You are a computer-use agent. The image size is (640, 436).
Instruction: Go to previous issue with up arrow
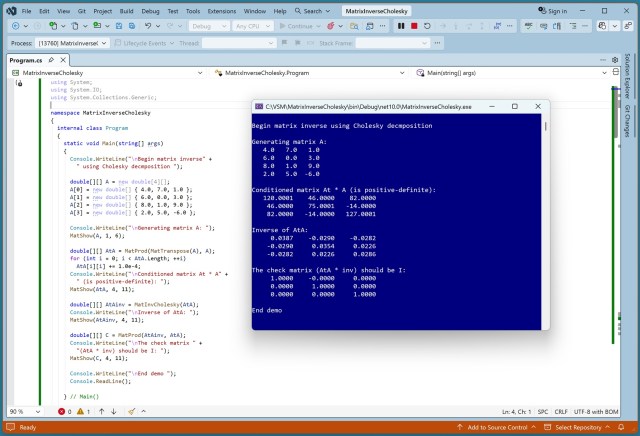(102, 411)
